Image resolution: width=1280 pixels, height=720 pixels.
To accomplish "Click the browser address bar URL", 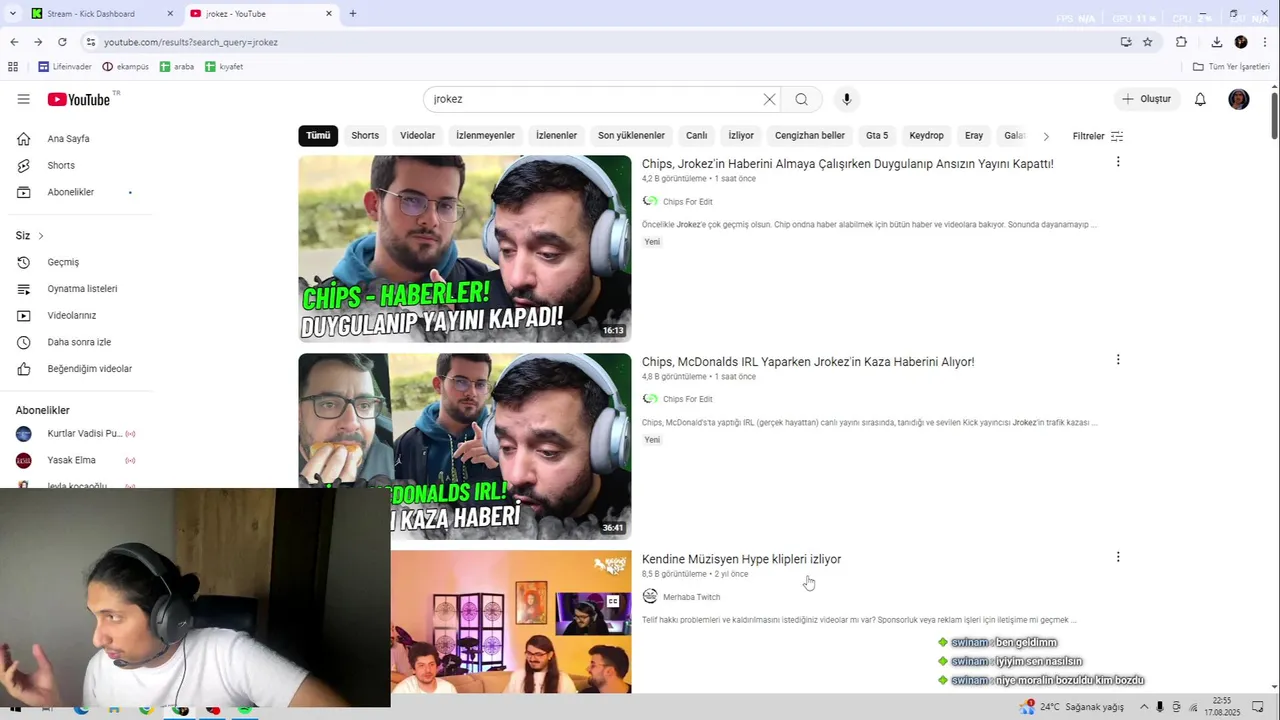I will (x=190, y=42).
